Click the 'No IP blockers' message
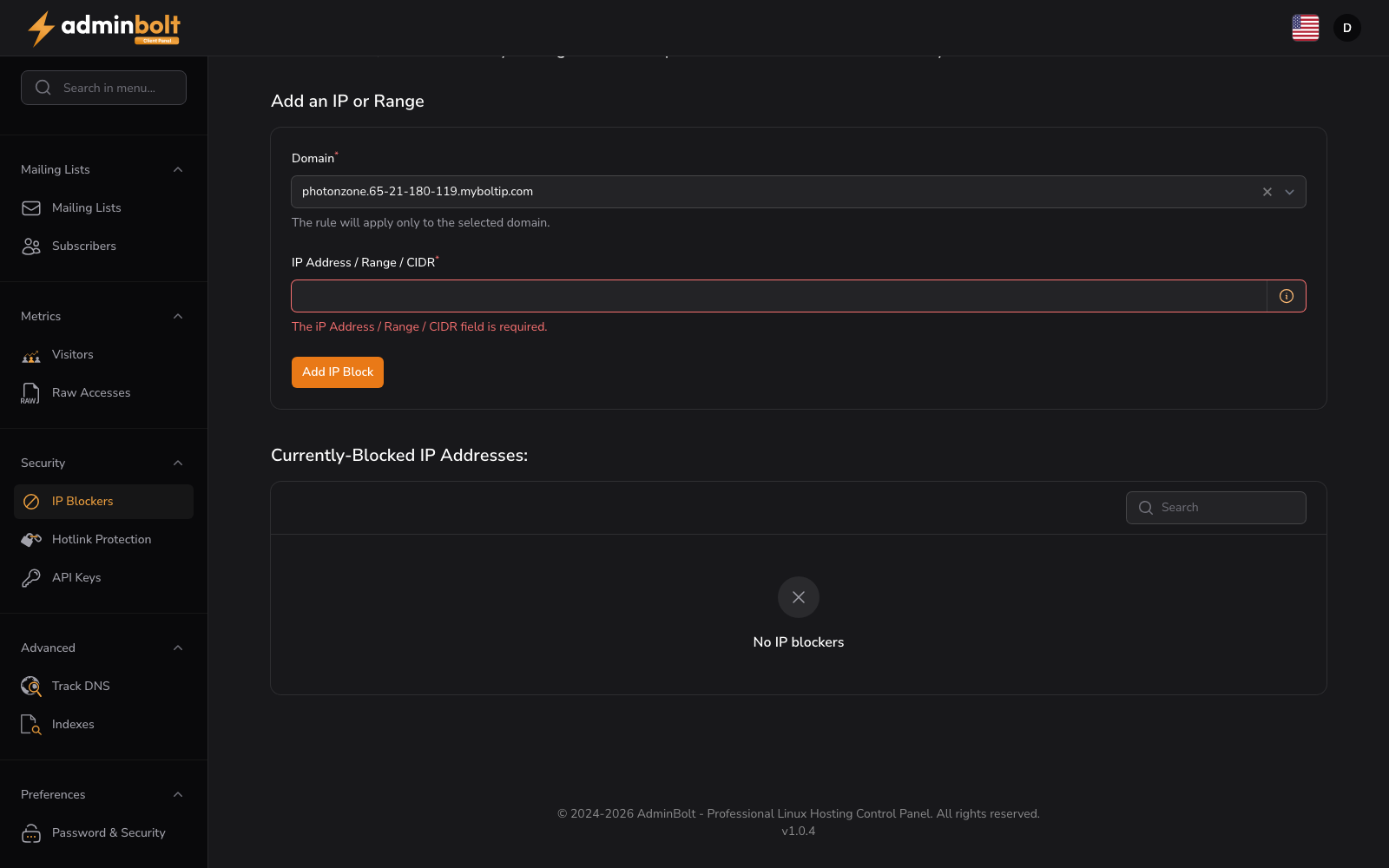Viewport: 1389px width, 868px height. tap(799, 642)
